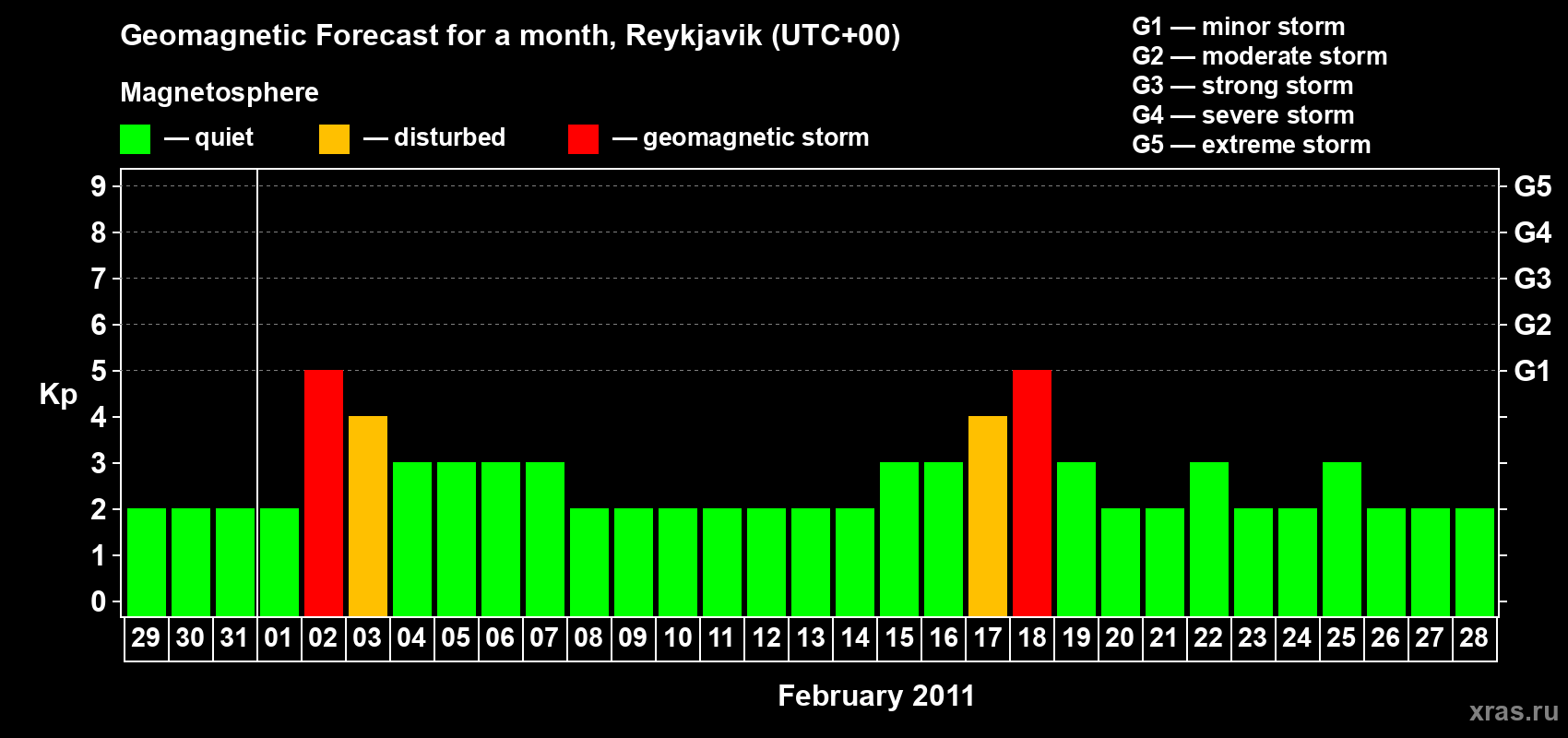
Task: Click the Kp axis value 0
Action: point(99,601)
